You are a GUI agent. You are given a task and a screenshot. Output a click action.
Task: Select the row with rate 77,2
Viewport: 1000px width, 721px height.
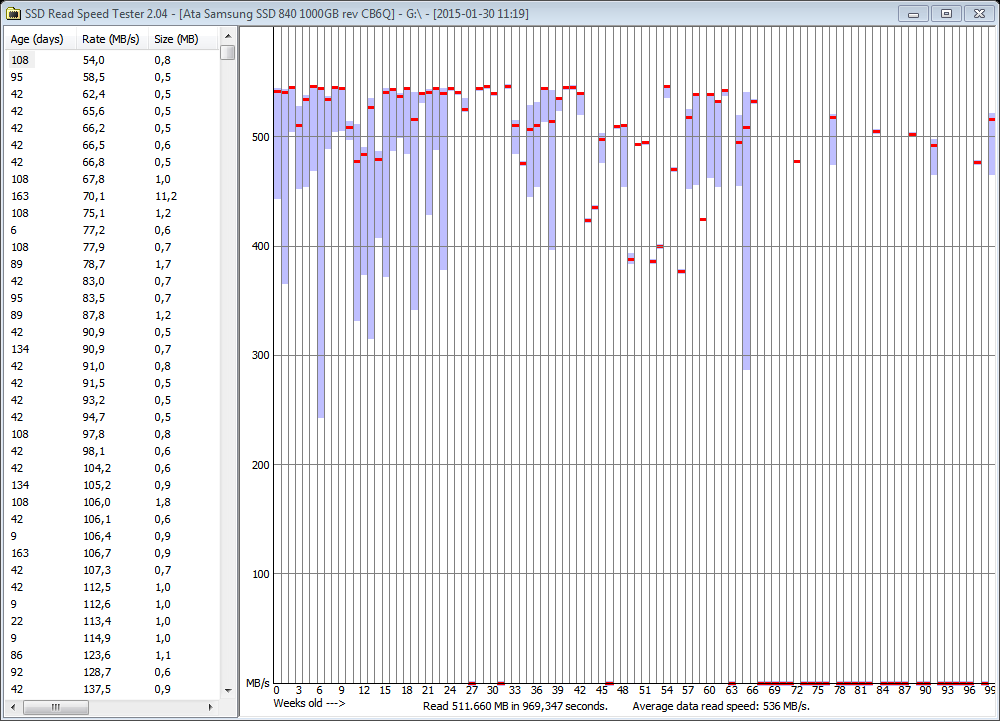coord(112,230)
